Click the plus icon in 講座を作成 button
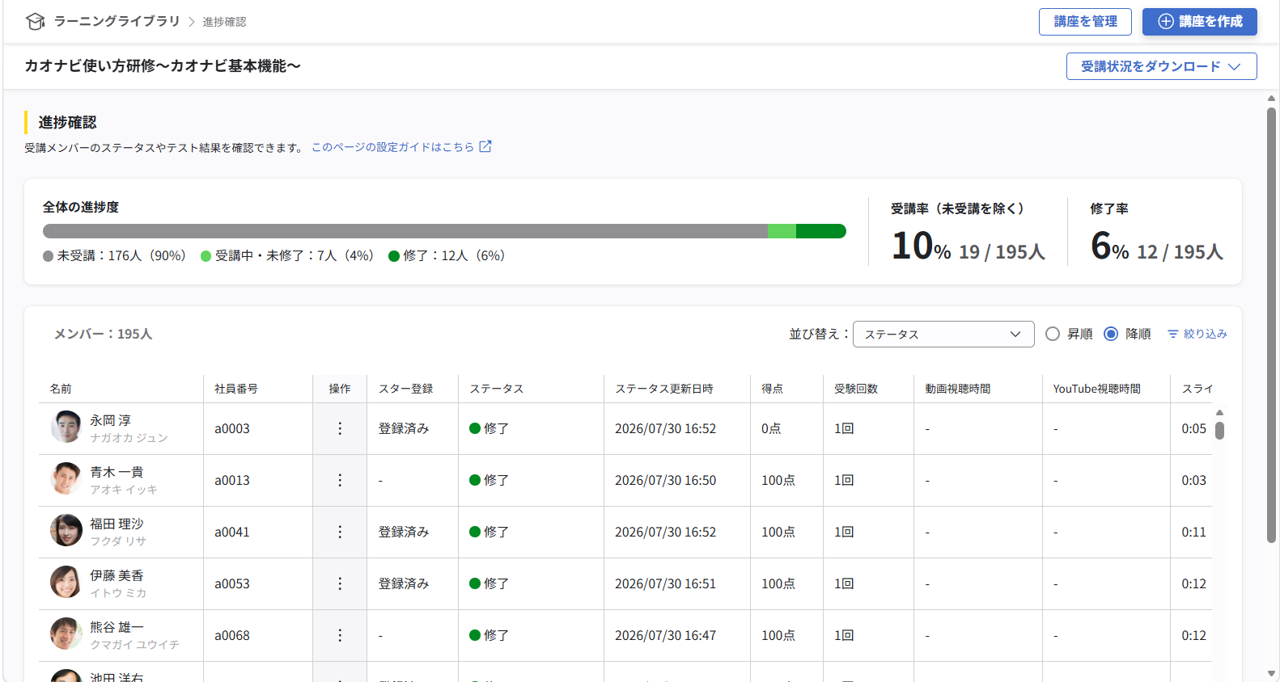This screenshot has width=1280, height=682. point(1165,22)
